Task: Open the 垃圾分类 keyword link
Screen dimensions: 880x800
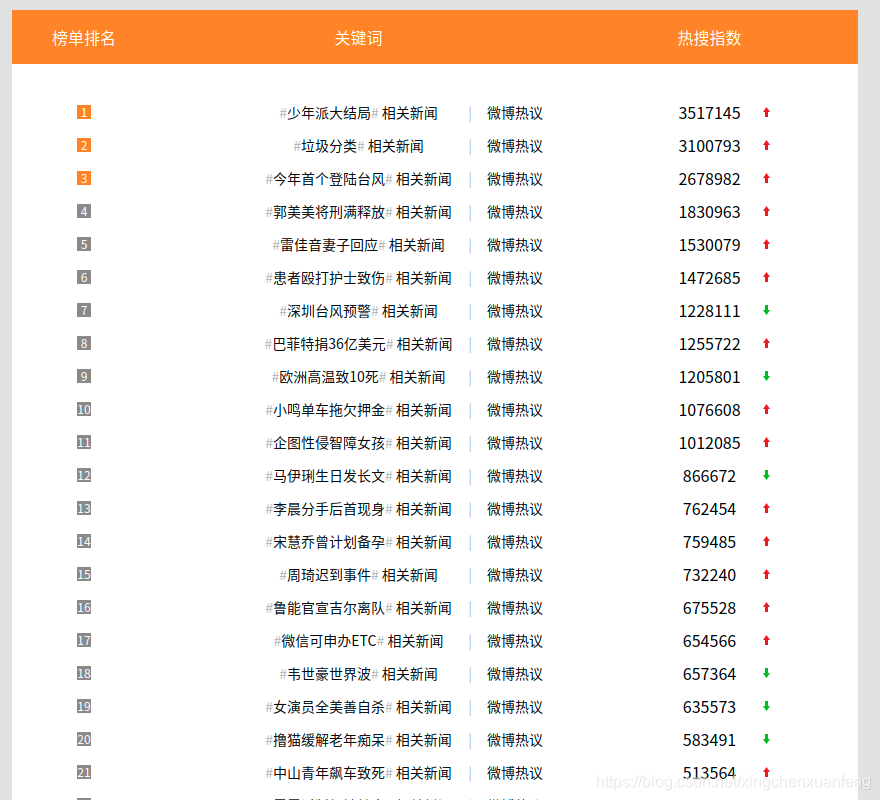Action: (x=329, y=147)
